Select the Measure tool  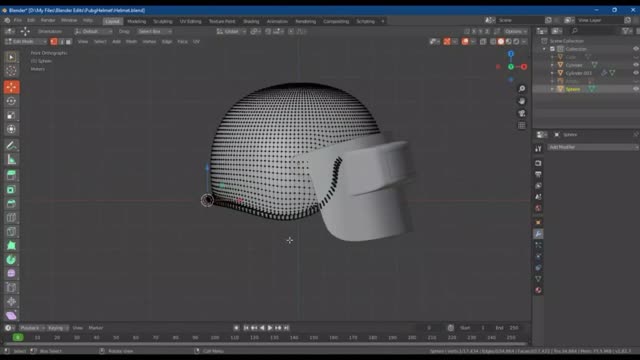(x=11, y=160)
